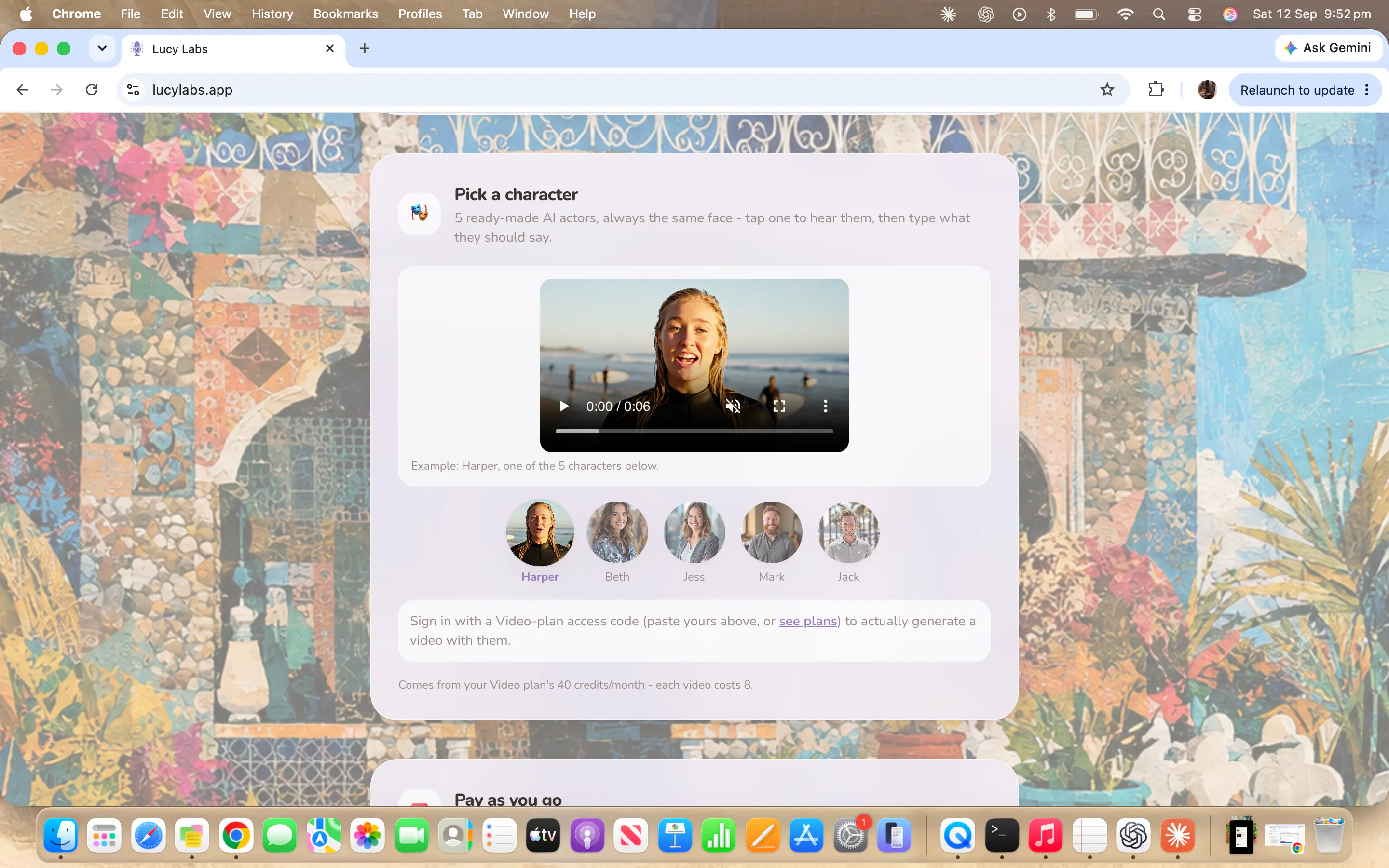Open the Wi-Fi status menu
Viewport: 1389px width, 868px height.
[x=1125, y=14]
